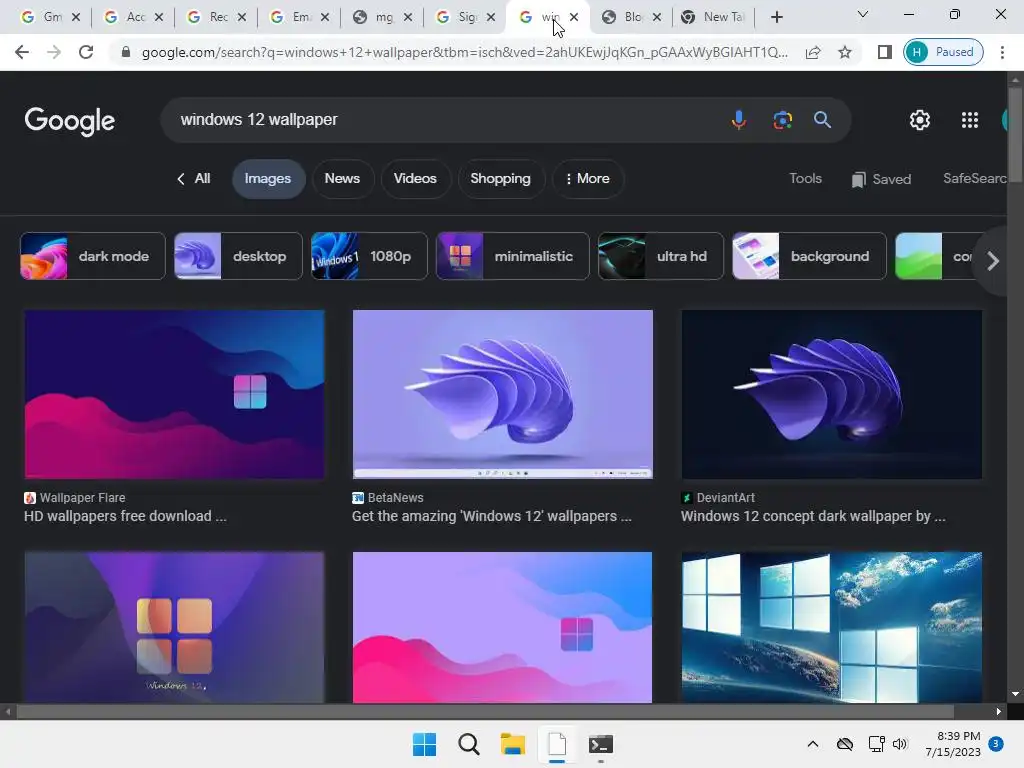Click the voice search microphone icon
The height and width of the screenshot is (768, 1024).
pos(739,120)
